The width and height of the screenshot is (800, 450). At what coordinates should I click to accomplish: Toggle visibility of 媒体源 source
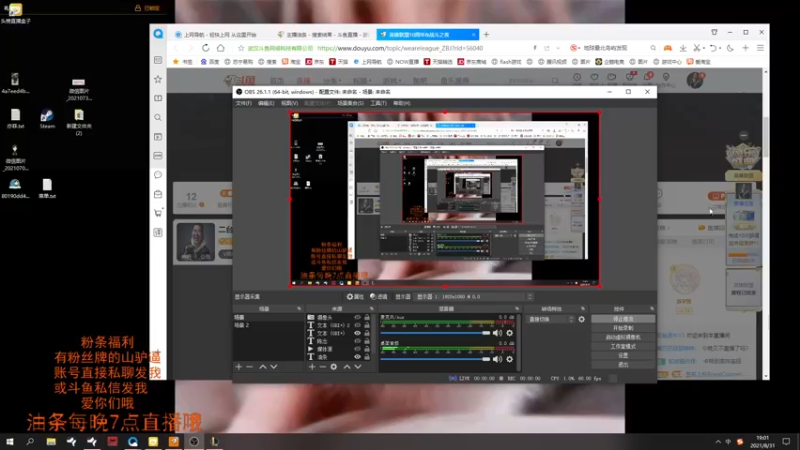(357, 349)
